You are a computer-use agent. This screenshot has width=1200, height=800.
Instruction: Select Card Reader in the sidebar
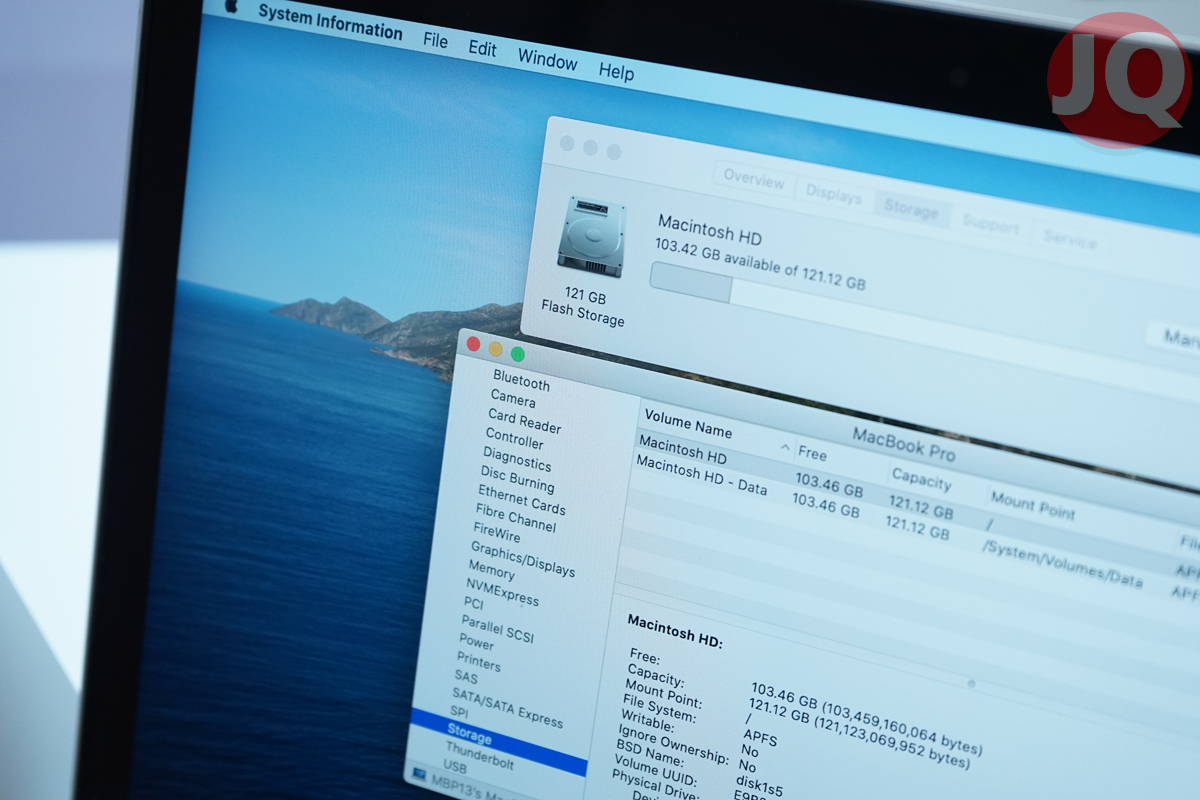(524, 421)
